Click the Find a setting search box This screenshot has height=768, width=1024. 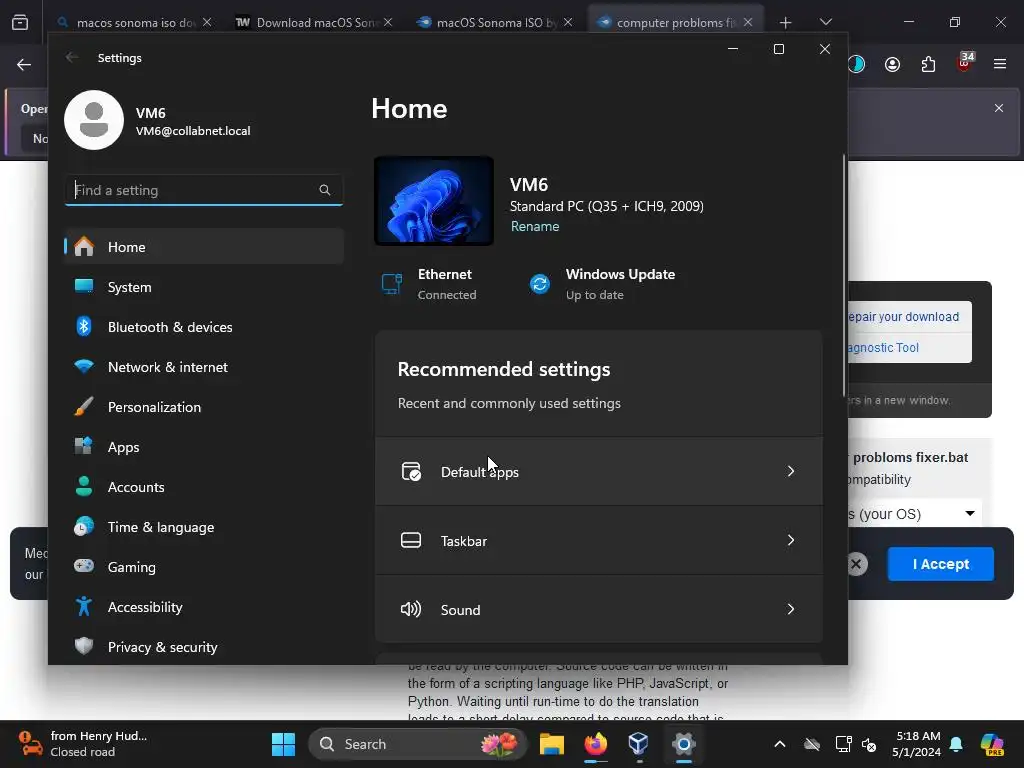pos(204,190)
